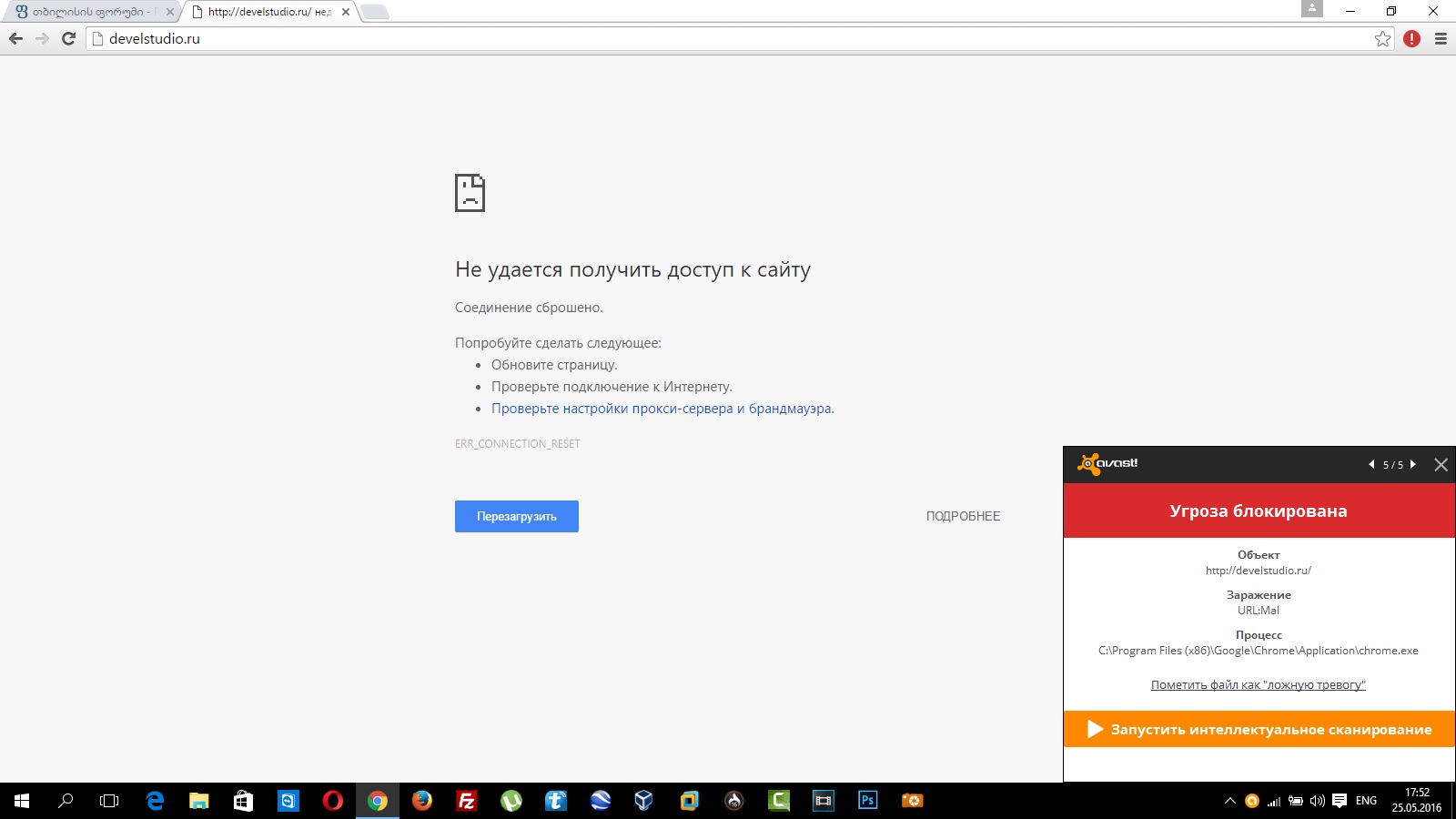The image size is (1456, 819).
Task: Start Avast smart scan orange button
Action: tap(1259, 729)
